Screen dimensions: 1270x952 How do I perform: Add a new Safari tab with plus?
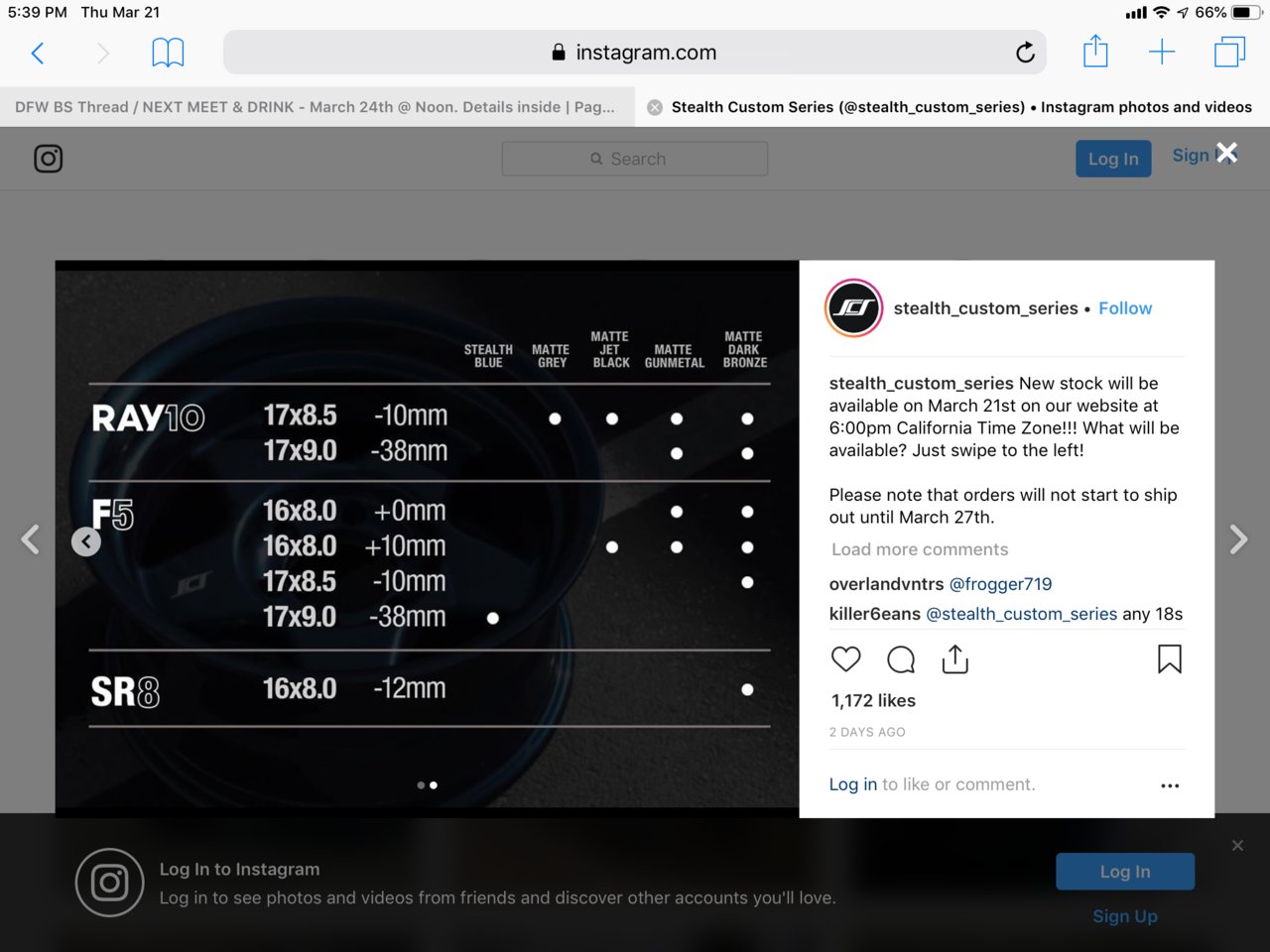point(1162,52)
